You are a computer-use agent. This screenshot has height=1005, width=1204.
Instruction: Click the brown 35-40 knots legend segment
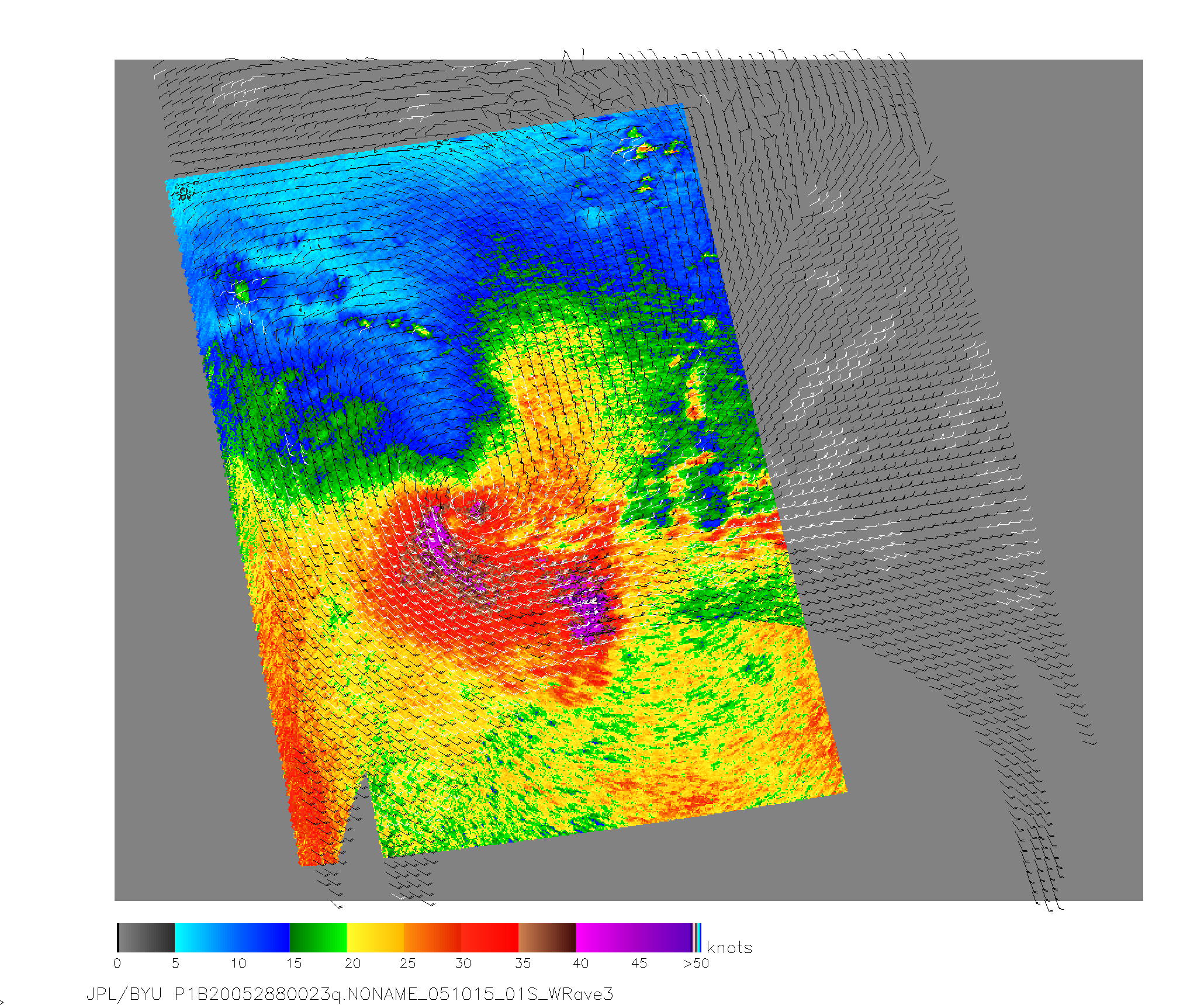tap(547, 938)
